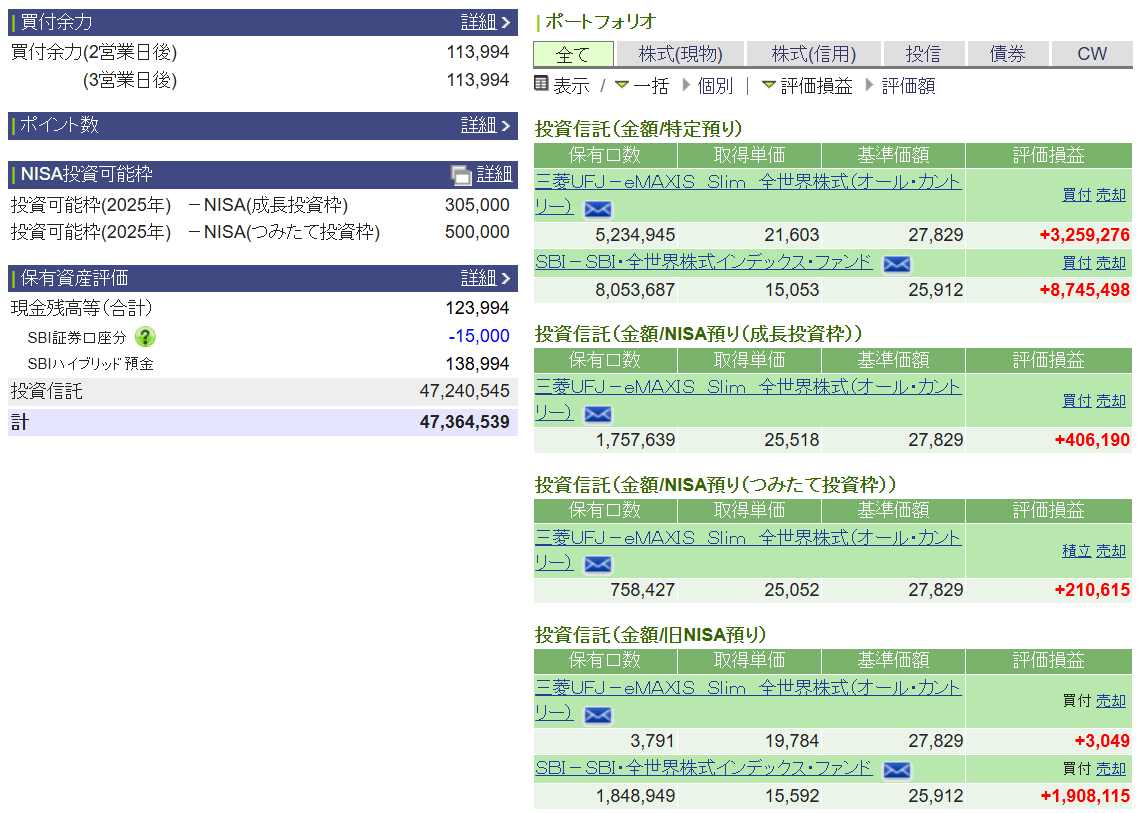Click the +3,259,276 profit value
Screen dimensions: 1137x813
click(1084, 235)
